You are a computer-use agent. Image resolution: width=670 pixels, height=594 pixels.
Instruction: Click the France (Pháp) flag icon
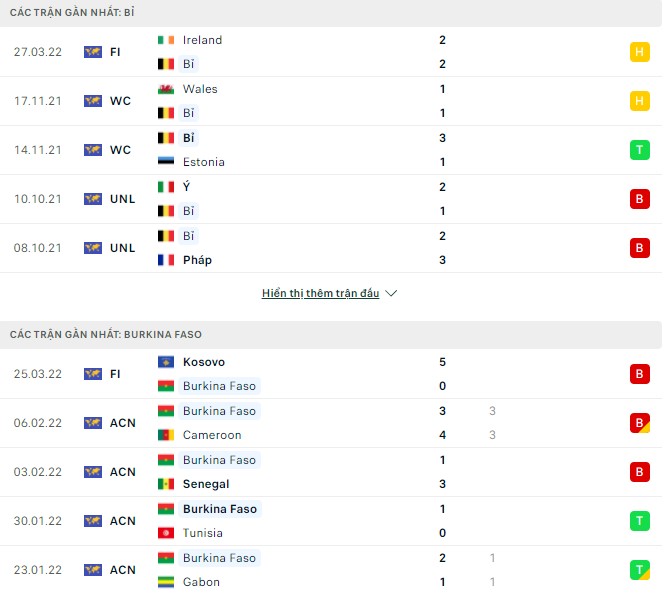(166, 260)
